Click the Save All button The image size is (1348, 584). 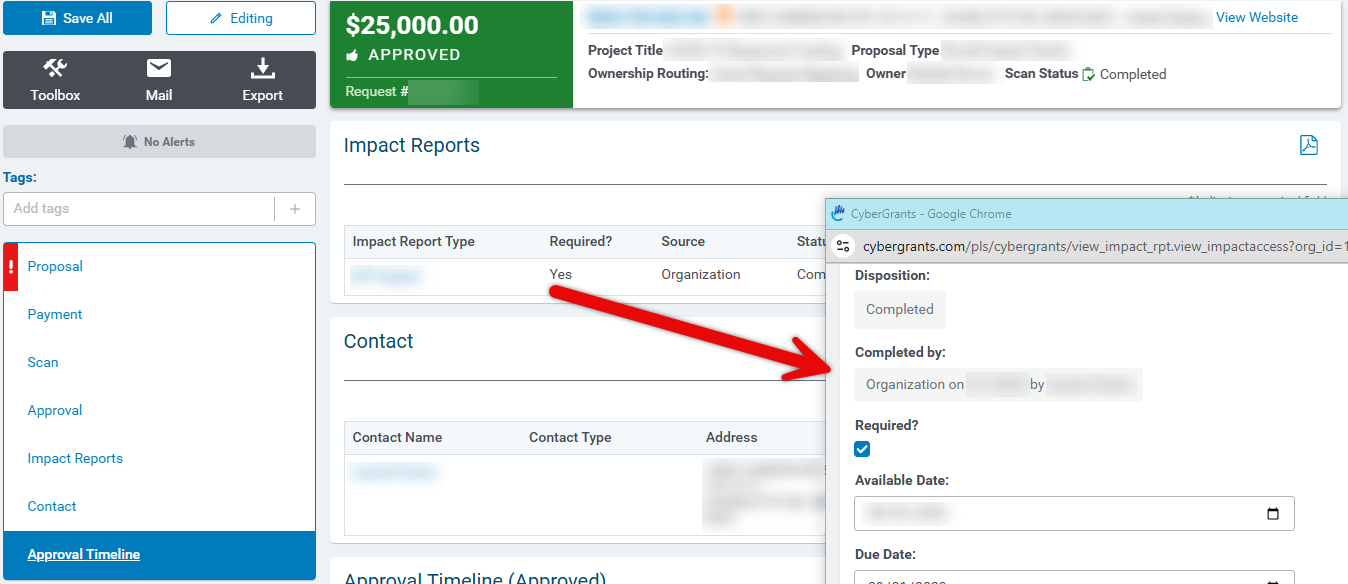(78, 18)
